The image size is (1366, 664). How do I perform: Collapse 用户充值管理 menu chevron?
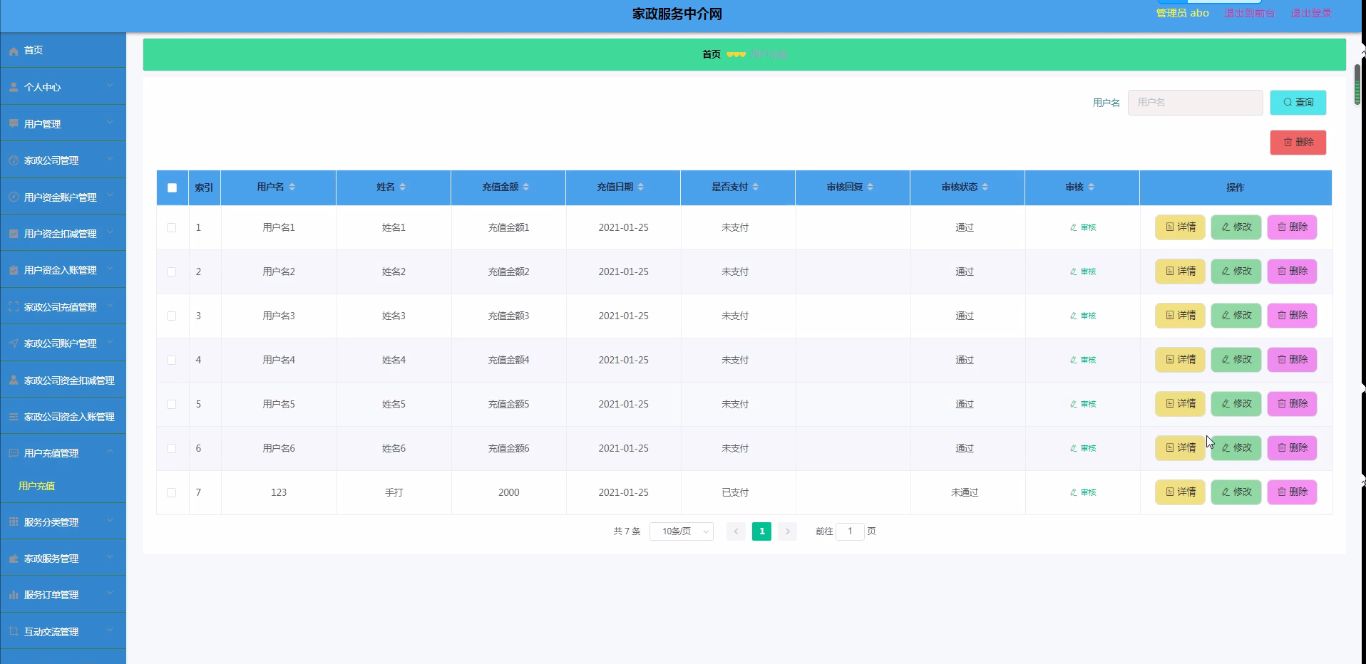(x=110, y=452)
